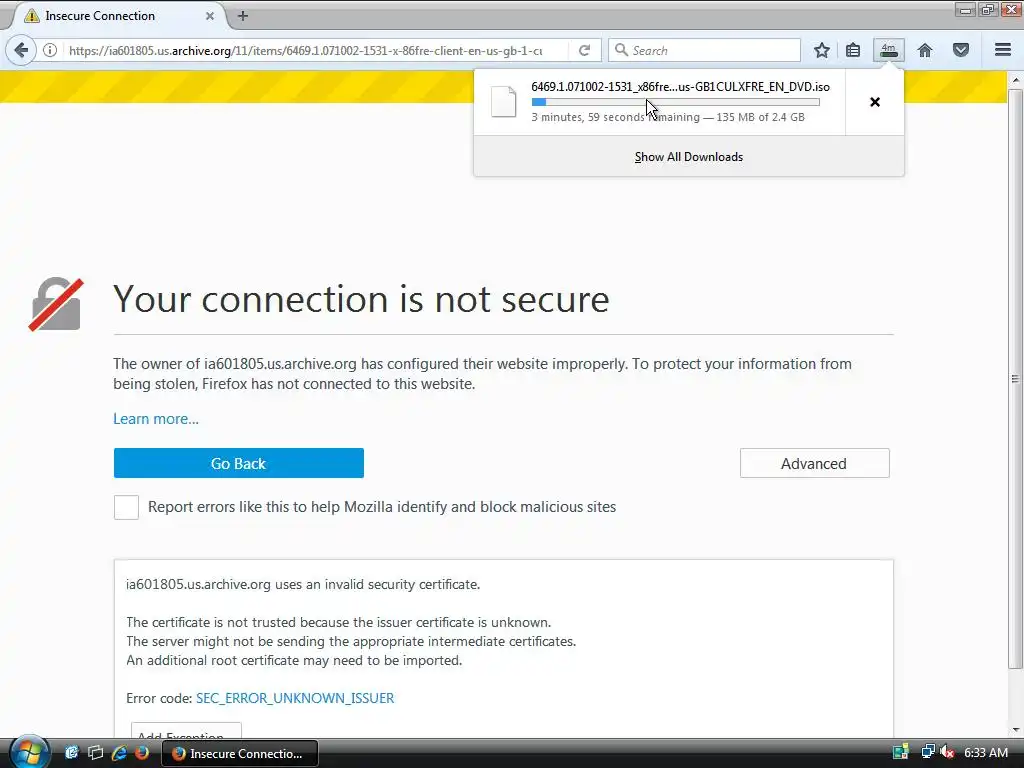Select the Insecure Connection tab
Image resolution: width=1024 pixels, height=768 pixels.
(118, 16)
